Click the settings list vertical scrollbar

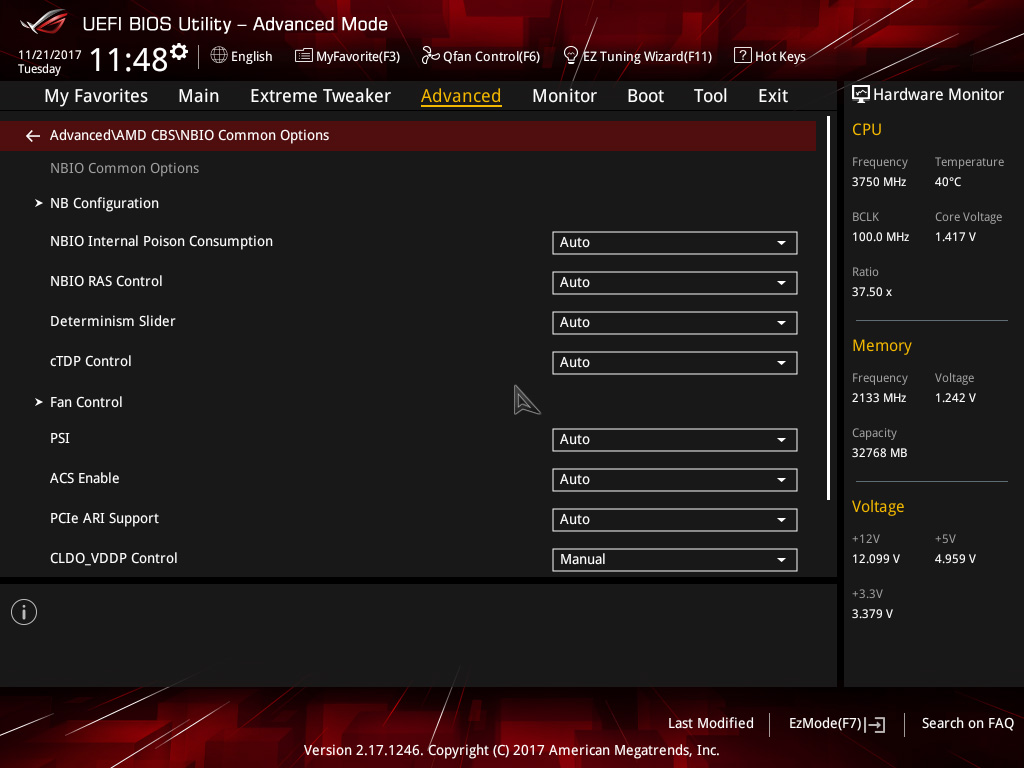tap(829, 308)
